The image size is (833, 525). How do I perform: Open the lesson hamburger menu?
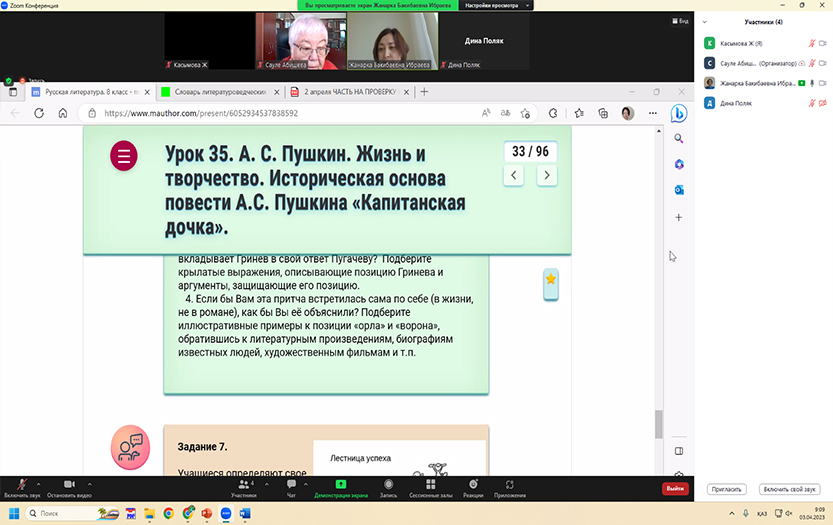pos(124,155)
